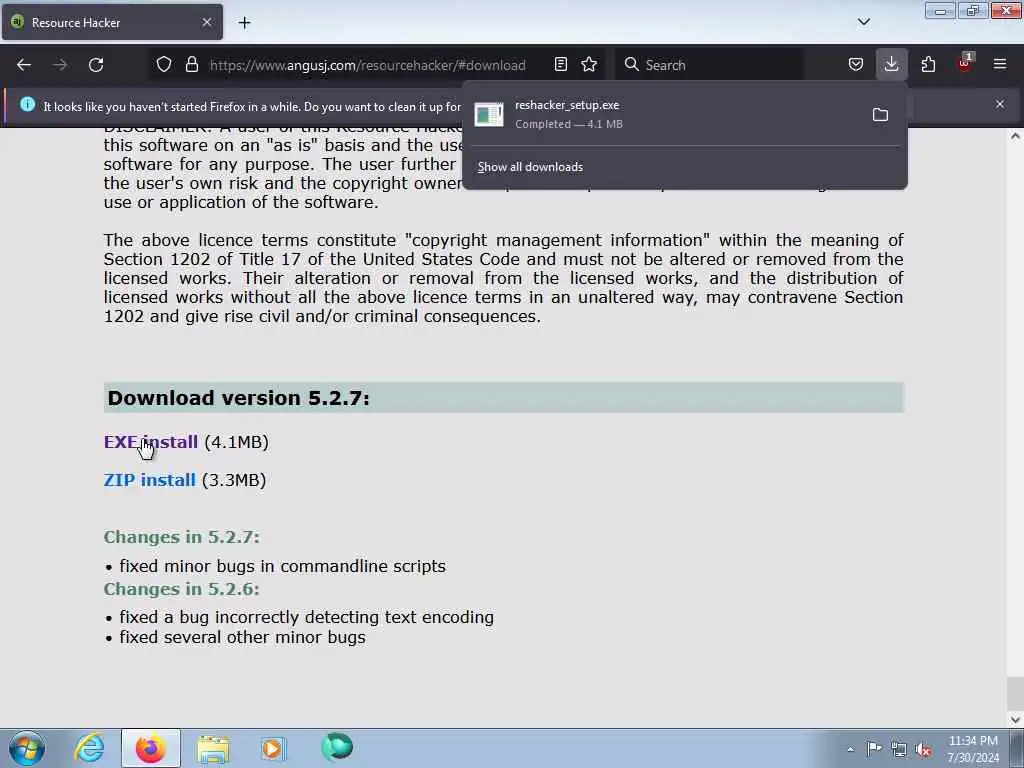This screenshot has height=768, width=1024.
Task: Click the muted volume tray icon
Action: point(923,750)
